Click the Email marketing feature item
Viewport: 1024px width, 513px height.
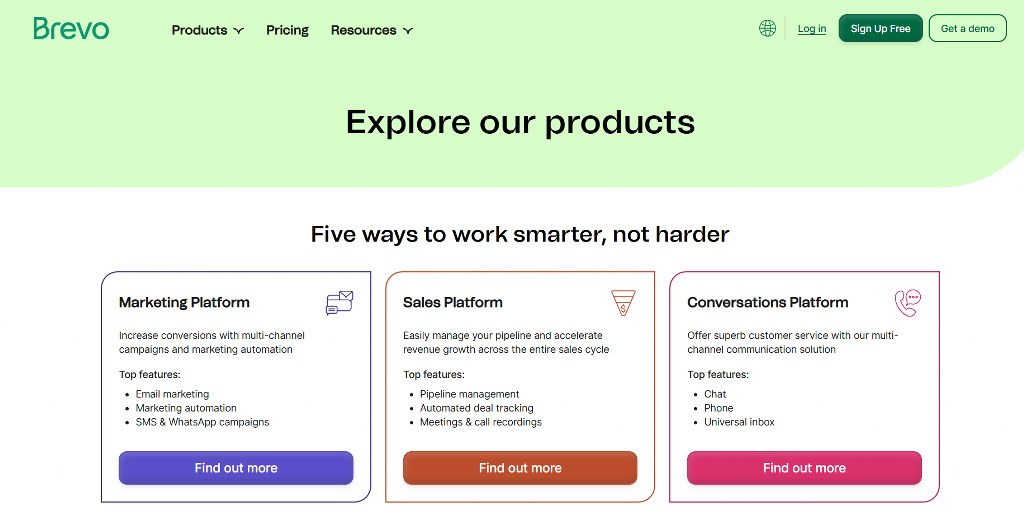click(172, 394)
